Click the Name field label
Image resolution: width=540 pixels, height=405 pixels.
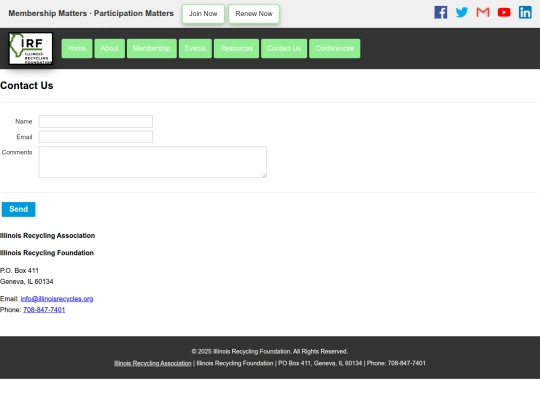(x=24, y=121)
